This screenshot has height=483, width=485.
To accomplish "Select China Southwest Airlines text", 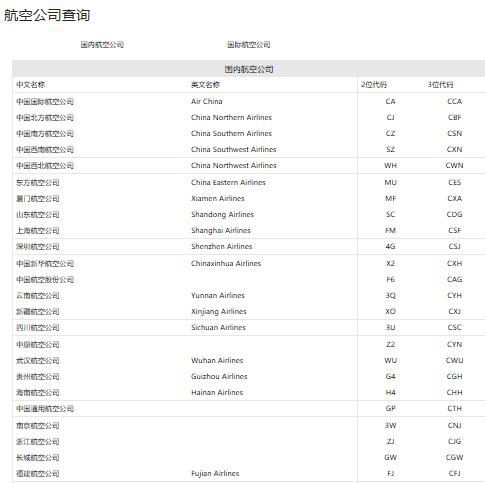I will point(234,149).
